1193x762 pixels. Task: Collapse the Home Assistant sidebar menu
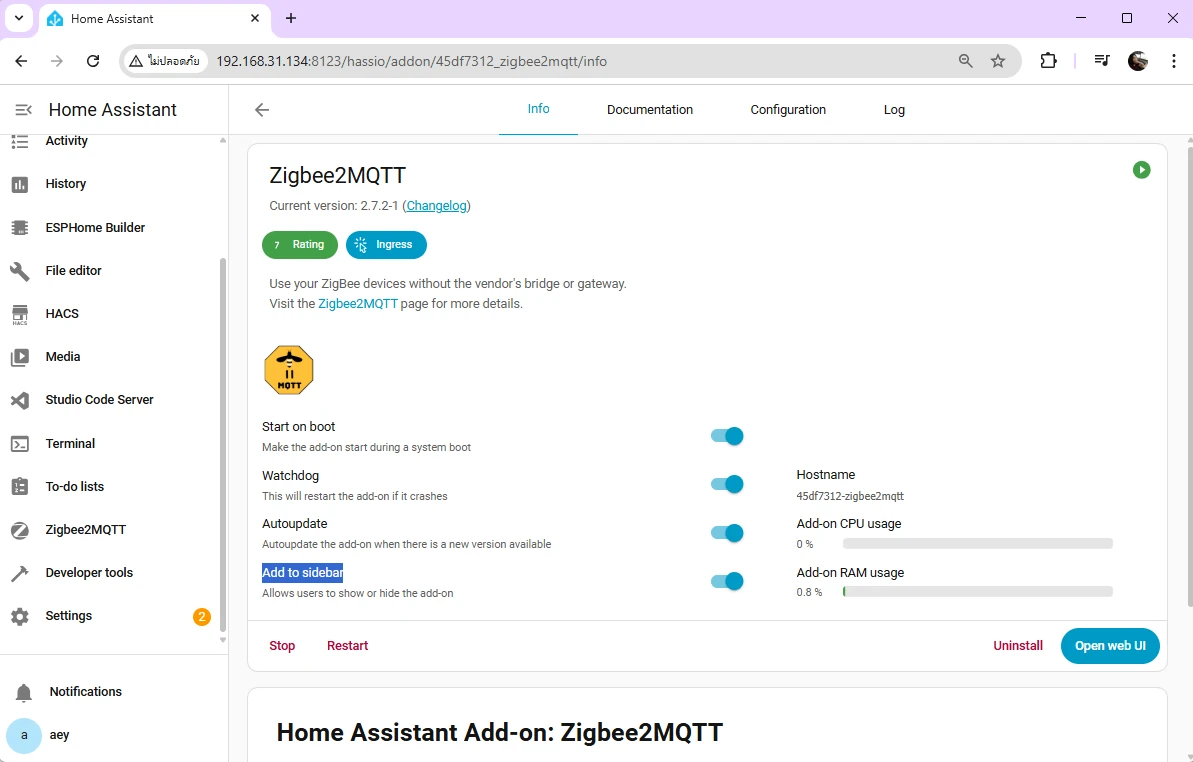point(24,110)
